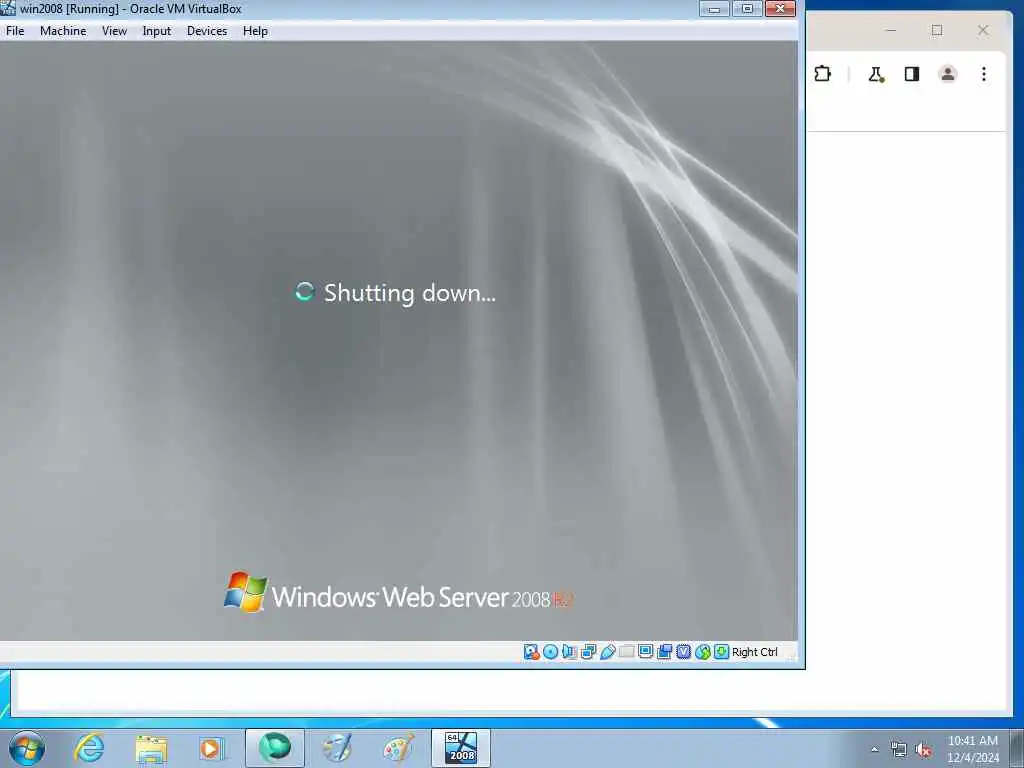Click the hard disk activity status icon
The height and width of the screenshot is (768, 1024).
[532, 652]
